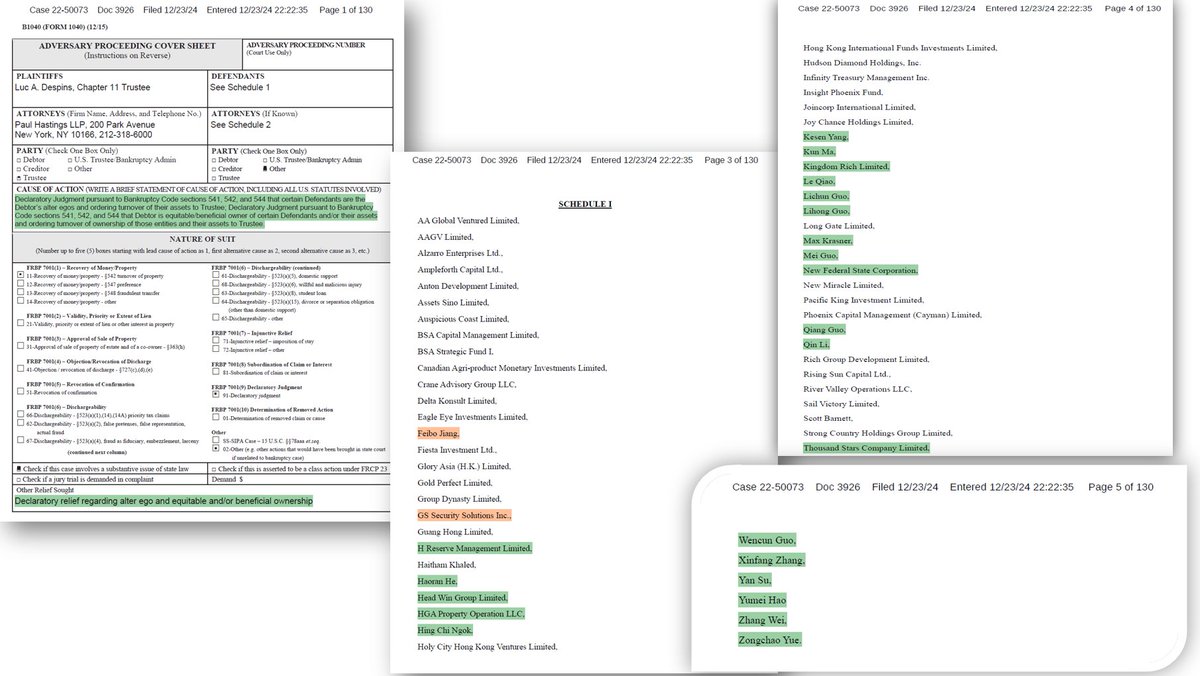The image size is (1200, 676).
Task: Check the 71-Injunctive relief imposition of stay box
Action: click(x=216, y=340)
